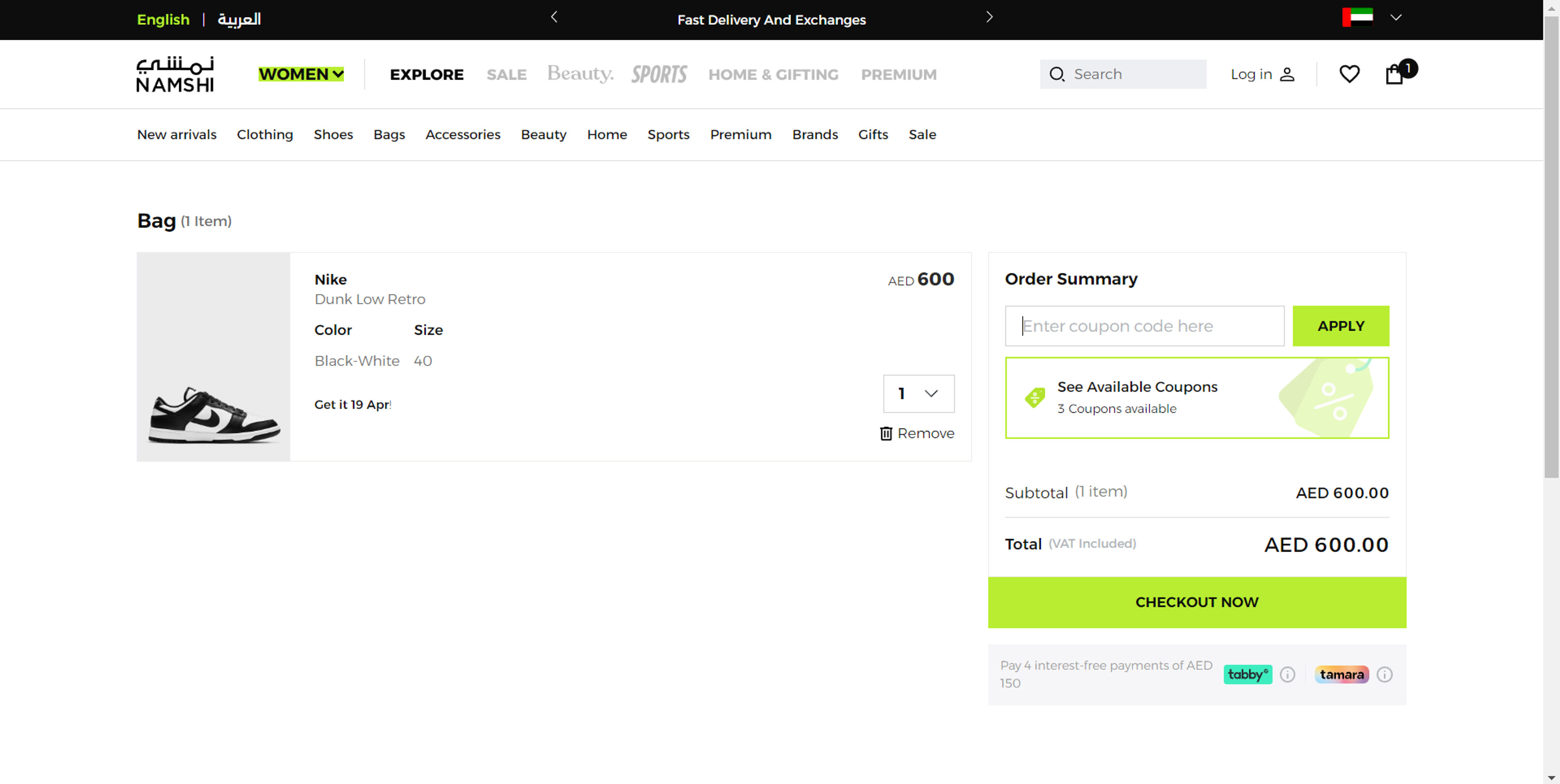Switch language to Arabic

point(239,19)
